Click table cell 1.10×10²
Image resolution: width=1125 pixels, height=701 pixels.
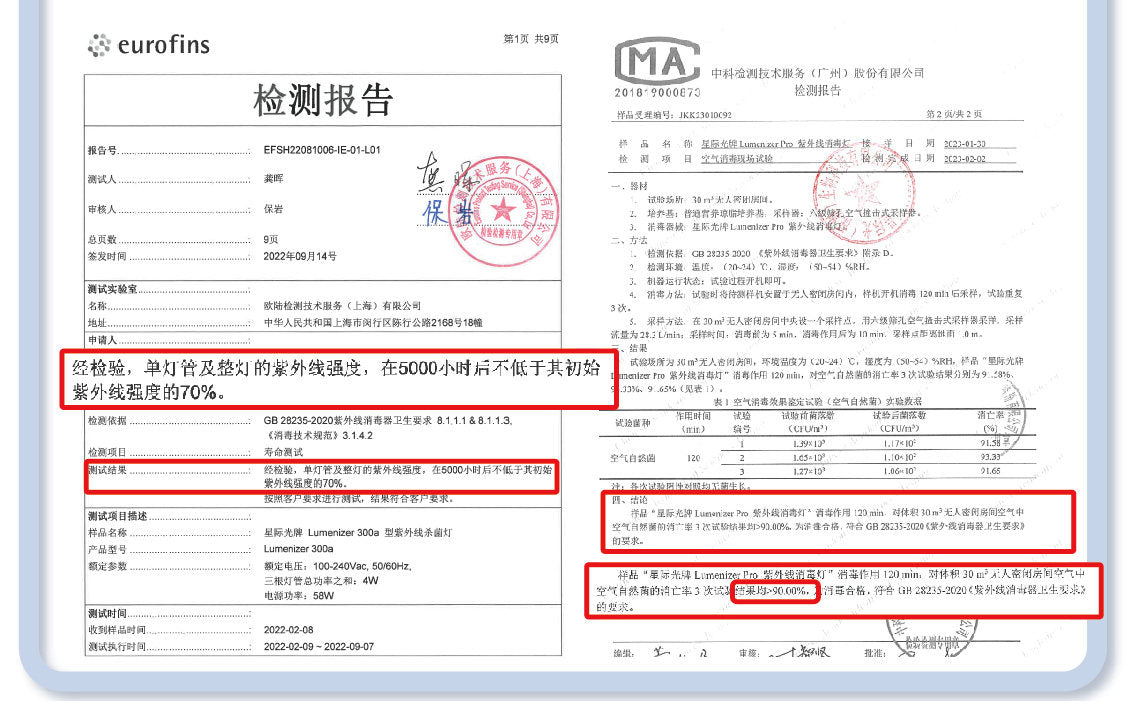[x=900, y=458]
